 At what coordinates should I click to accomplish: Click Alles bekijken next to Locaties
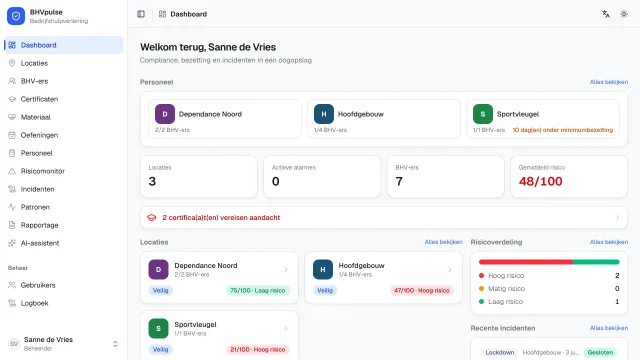pyautogui.click(x=443, y=242)
